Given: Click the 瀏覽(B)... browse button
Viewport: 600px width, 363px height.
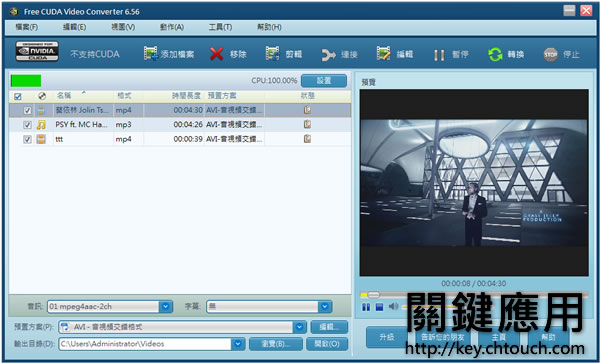Looking at the screenshot, I should click(x=276, y=344).
